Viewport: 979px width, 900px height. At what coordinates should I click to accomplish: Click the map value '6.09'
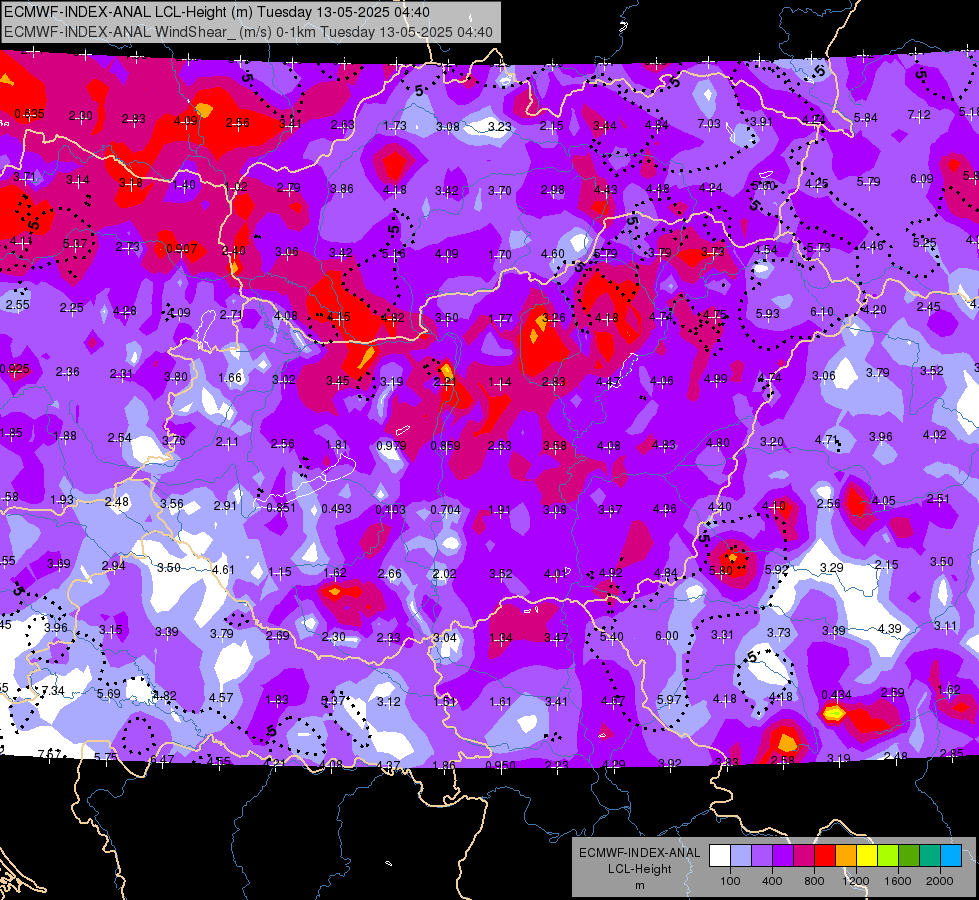tap(922, 179)
